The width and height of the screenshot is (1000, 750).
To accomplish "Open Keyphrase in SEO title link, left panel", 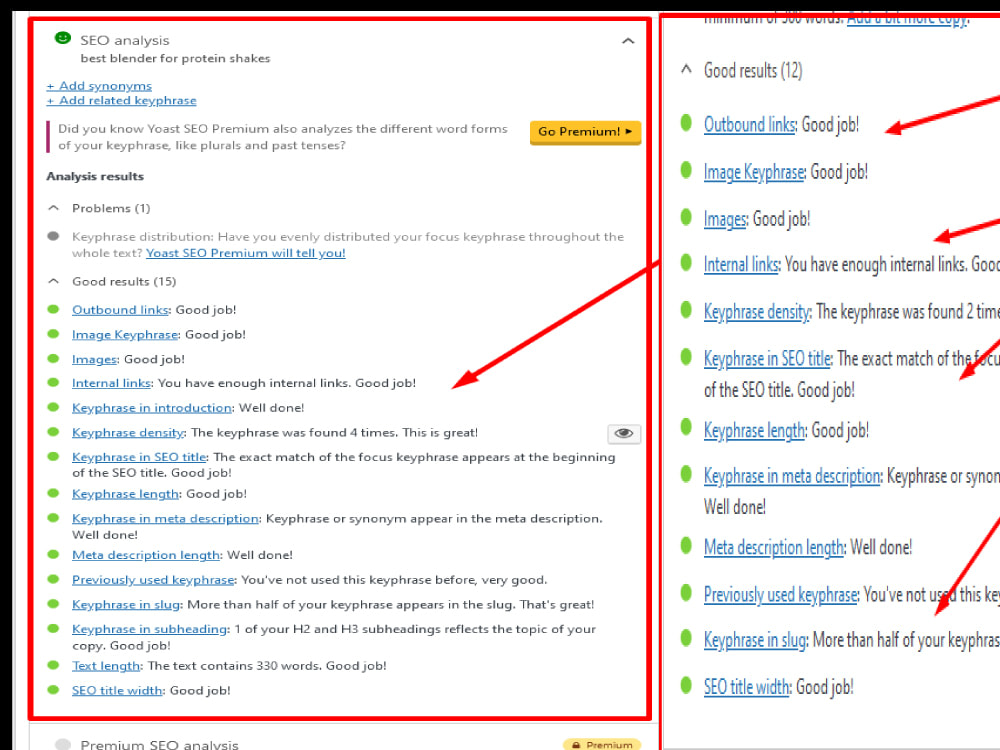I will point(139,457).
